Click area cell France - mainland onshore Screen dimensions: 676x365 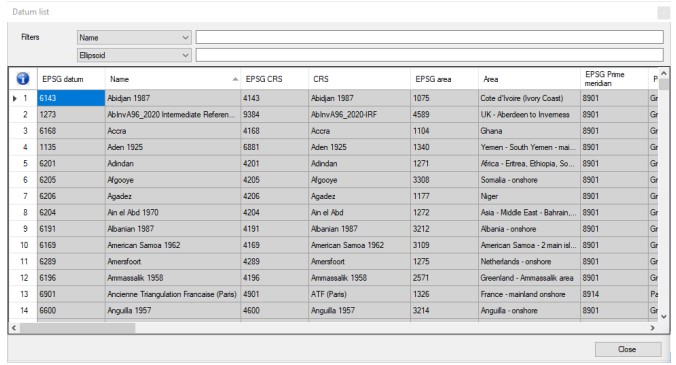click(529, 294)
